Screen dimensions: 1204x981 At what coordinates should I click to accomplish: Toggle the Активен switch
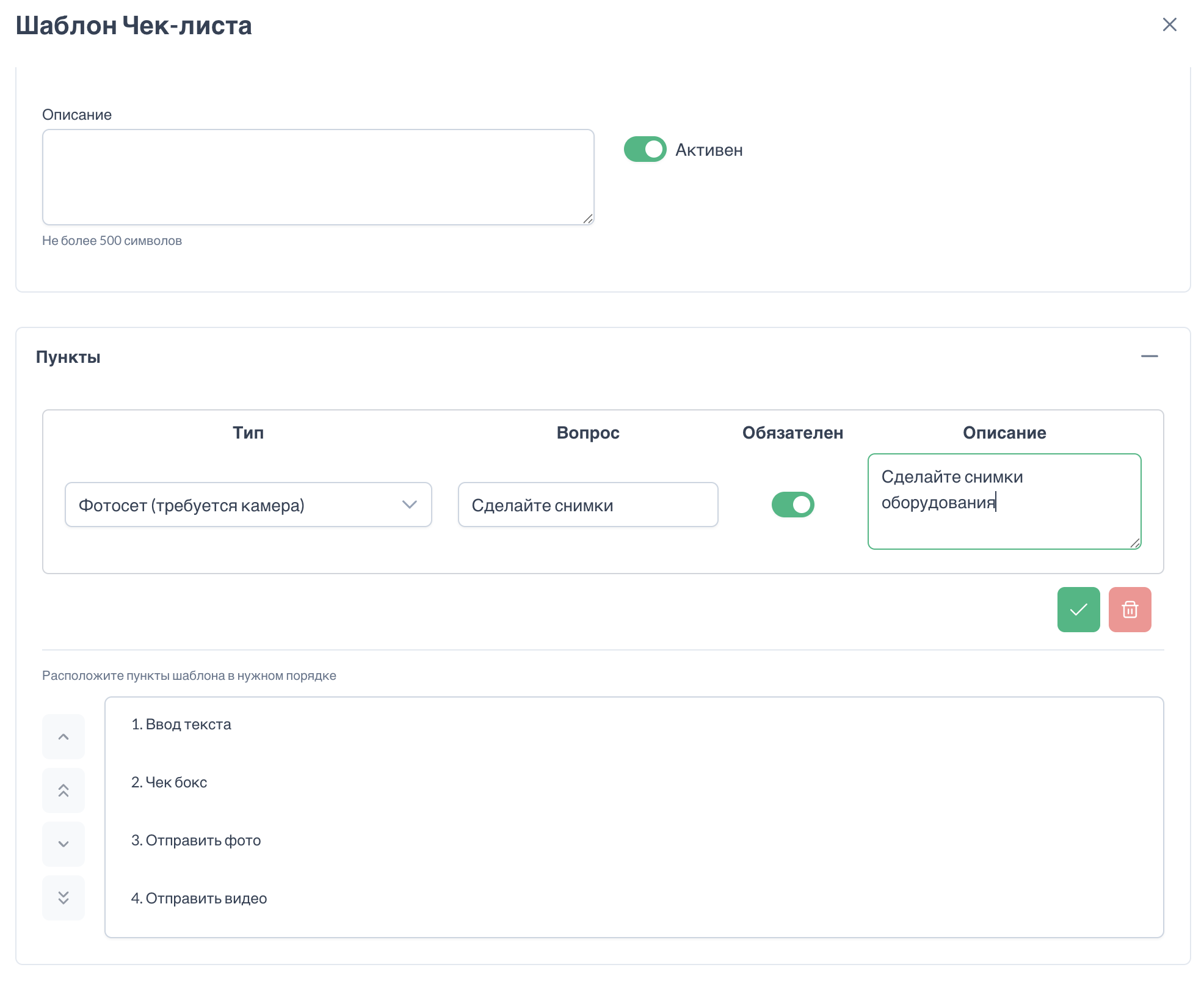point(645,150)
